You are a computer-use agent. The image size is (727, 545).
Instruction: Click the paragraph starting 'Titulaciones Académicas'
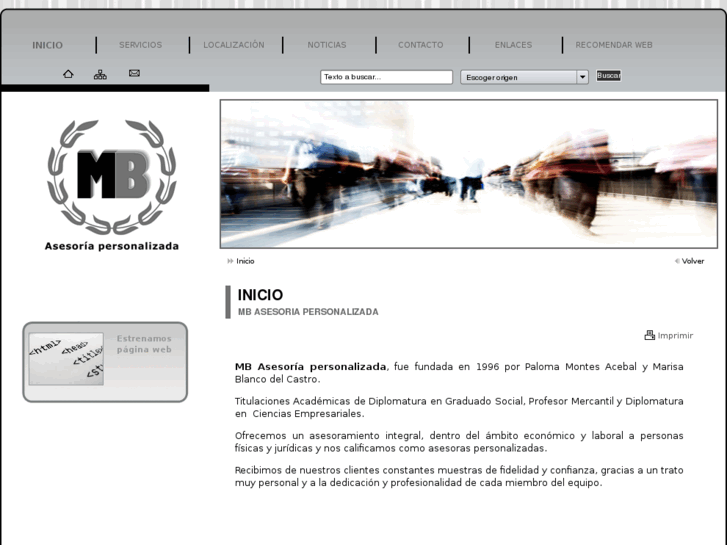(459, 407)
